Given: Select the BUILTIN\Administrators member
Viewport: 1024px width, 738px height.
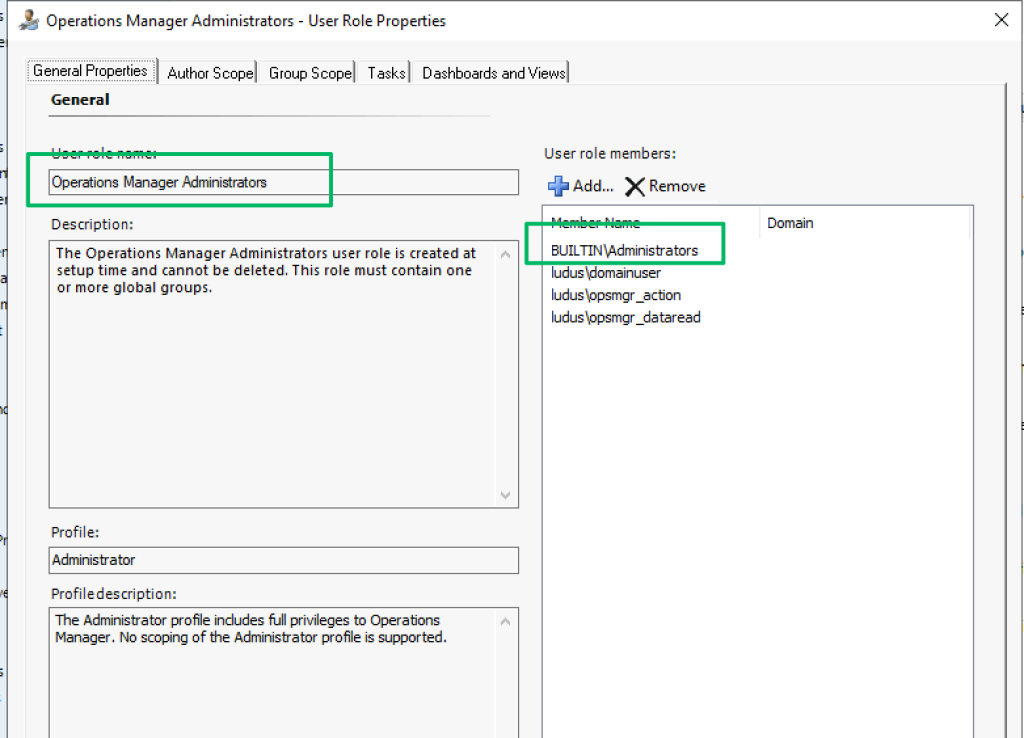Looking at the screenshot, I should 624,250.
